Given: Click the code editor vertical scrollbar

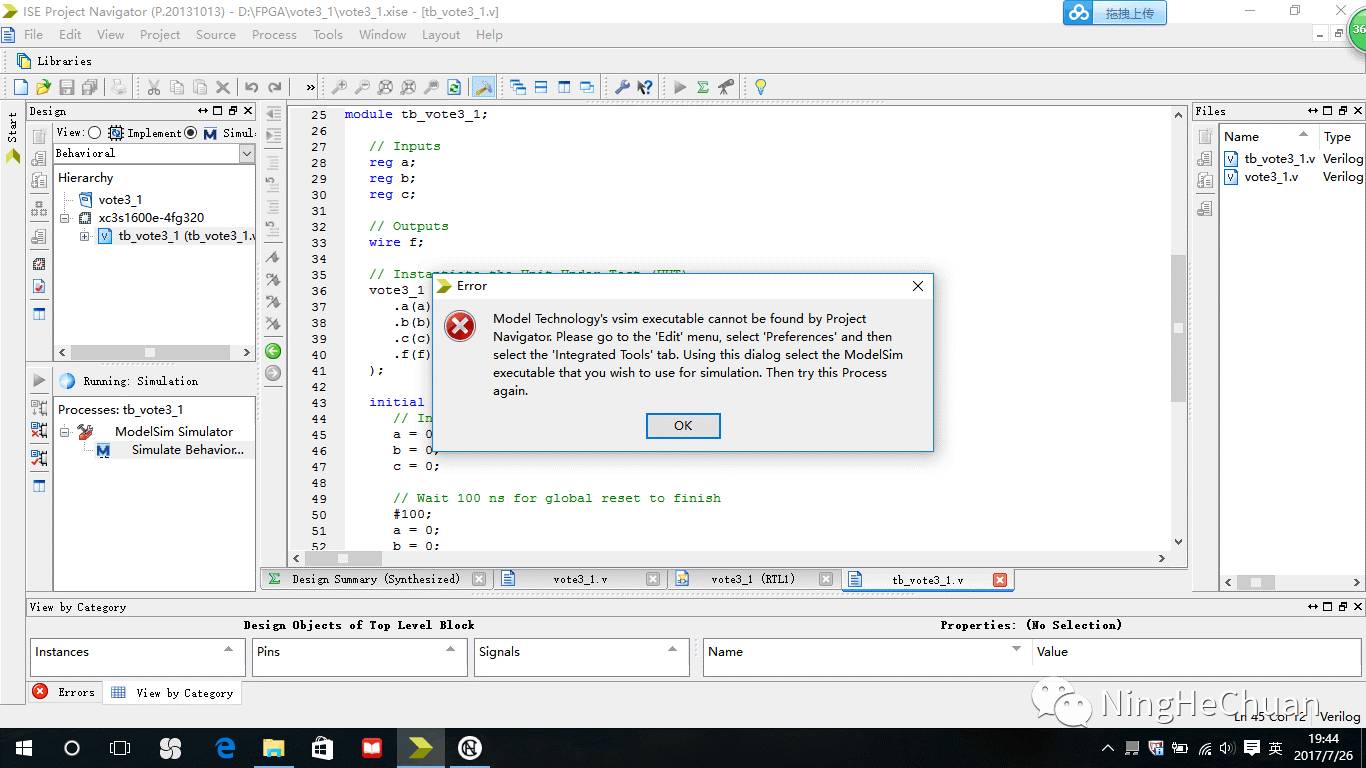Looking at the screenshot, I should 1178,327.
